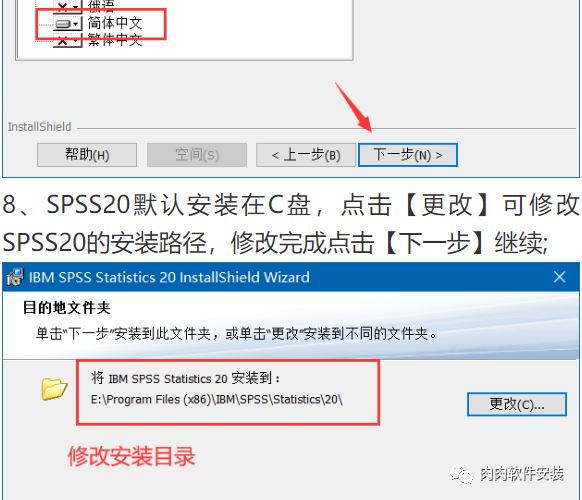This screenshot has width=582, height=500.
Task: Select the 简体中文 language tree entry
Action: 115,23
